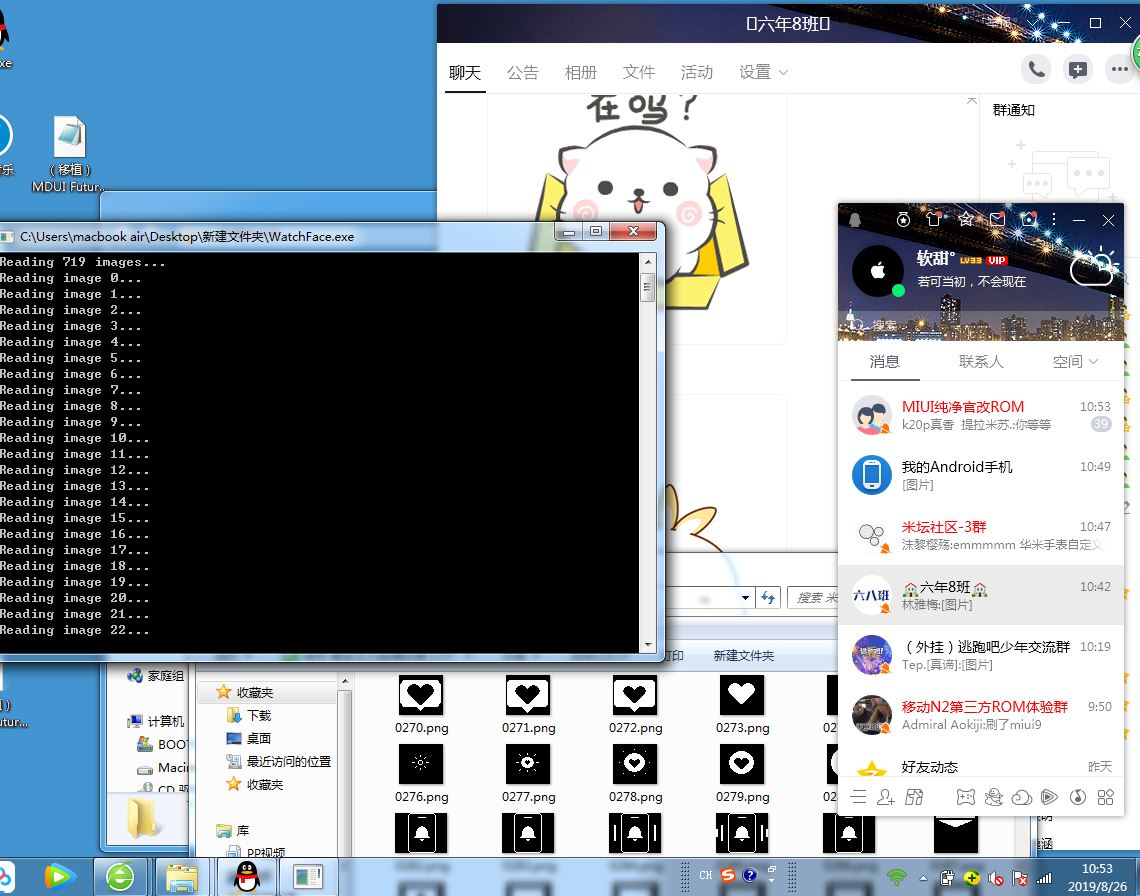Click the console scrollbar down arrow
The height and width of the screenshot is (896, 1140).
tap(647, 644)
